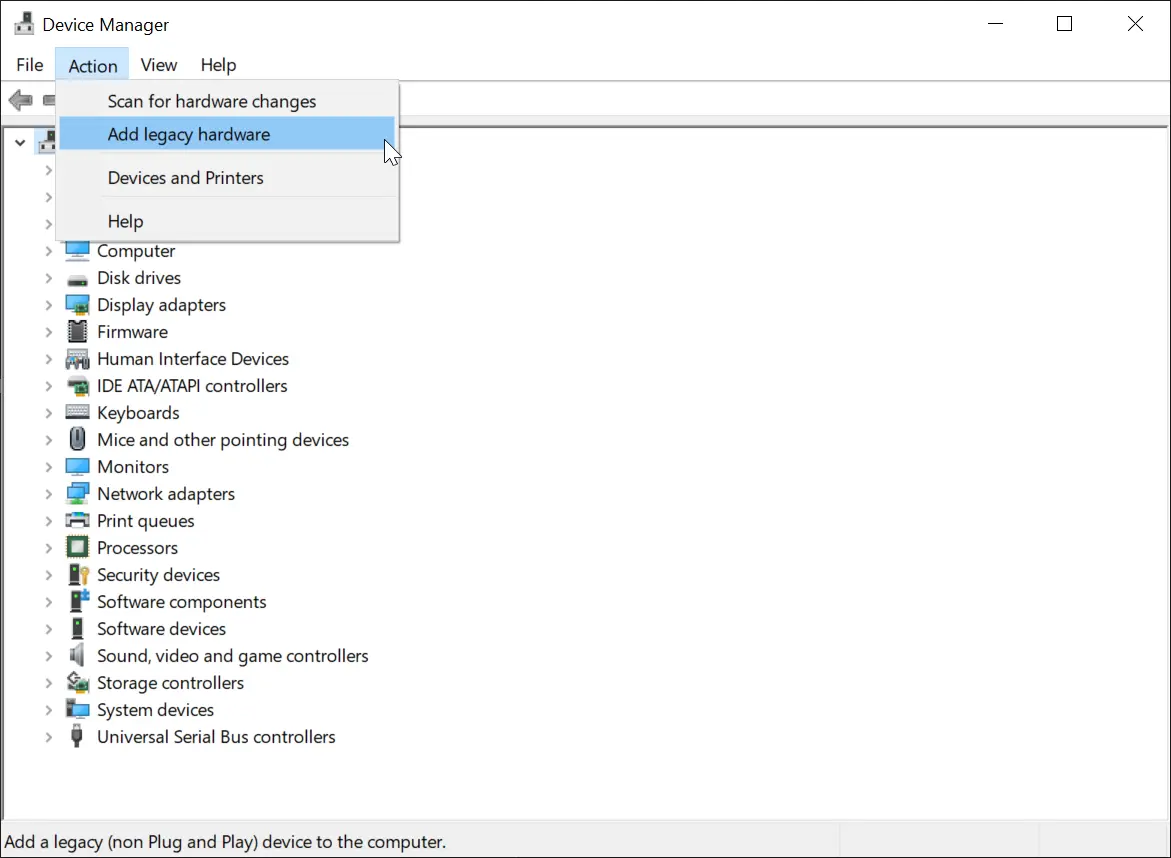Select the Storage controllers label
This screenshot has width=1171, height=858.
tap(170, 683)
